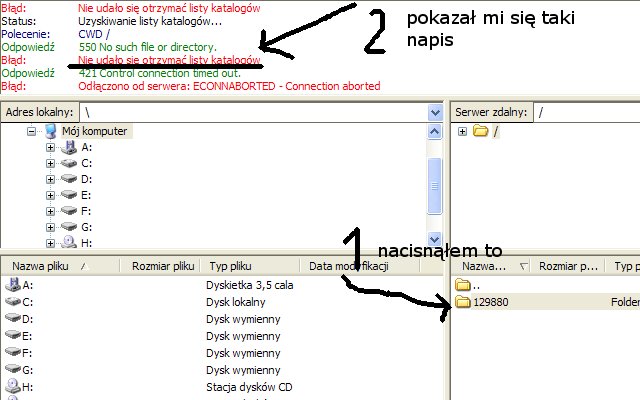Select 'Dysk lokalny' type cell for C:

point(236,302)
